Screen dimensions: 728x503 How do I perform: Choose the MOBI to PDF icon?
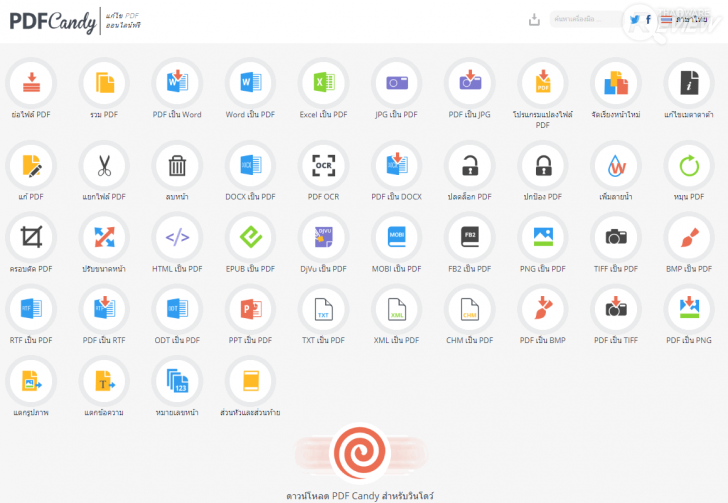pyautogui.click(x=397, y=237)
